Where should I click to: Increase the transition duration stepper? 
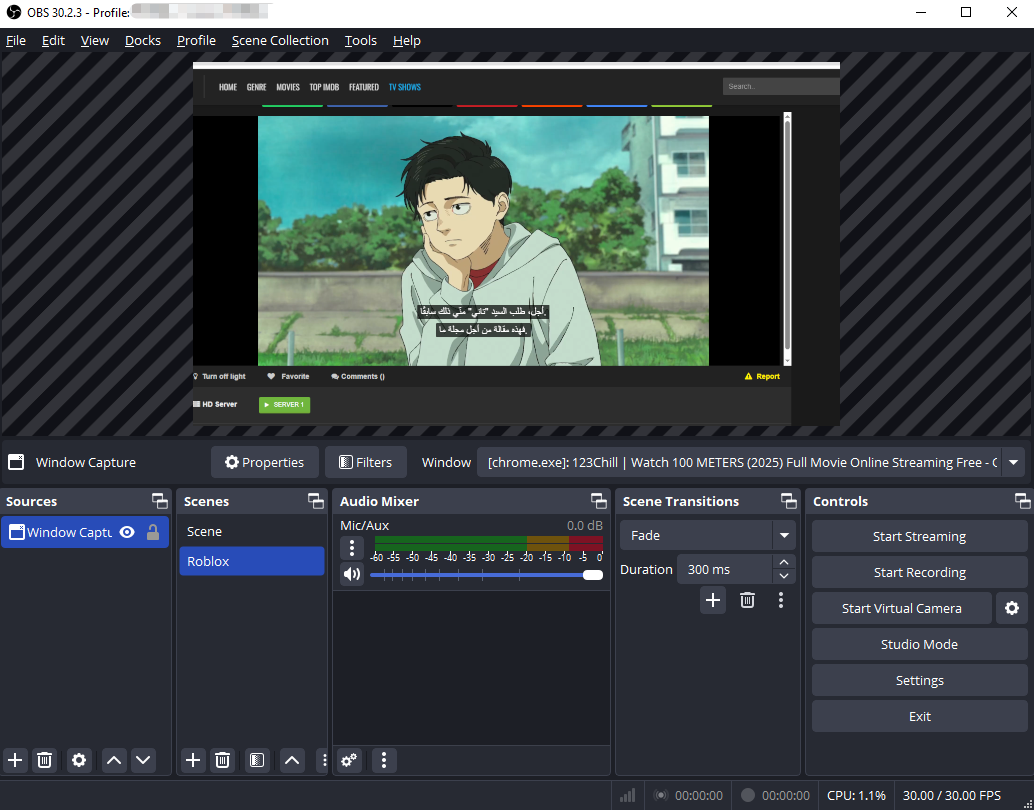[784, 563]
